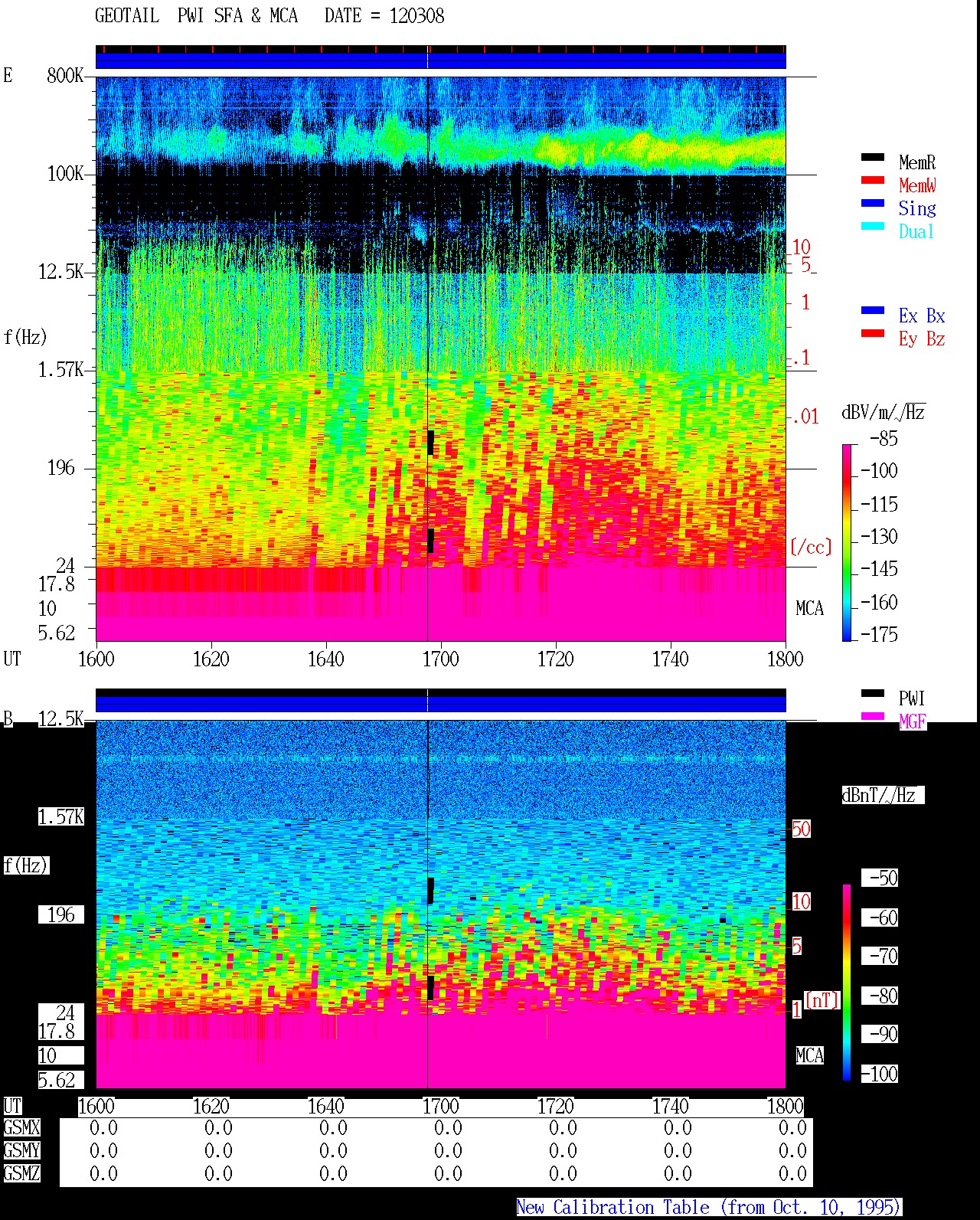Click 1720 in the bottom UT row
The height and width of the screenshot is (1220, 980).
click(555, 1106)
